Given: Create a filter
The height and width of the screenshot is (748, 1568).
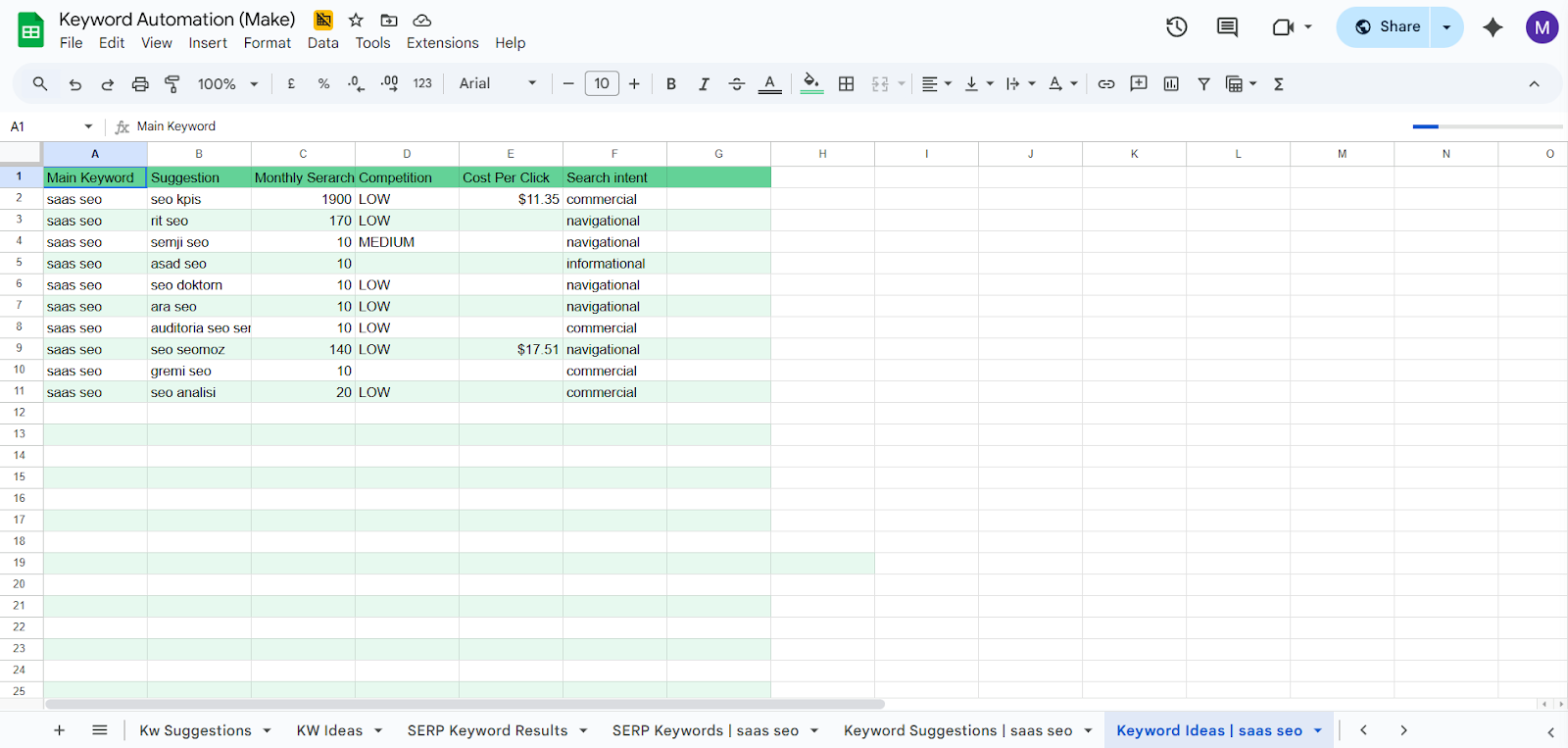Looking at the screenshot, I should tap(1203, 84).
